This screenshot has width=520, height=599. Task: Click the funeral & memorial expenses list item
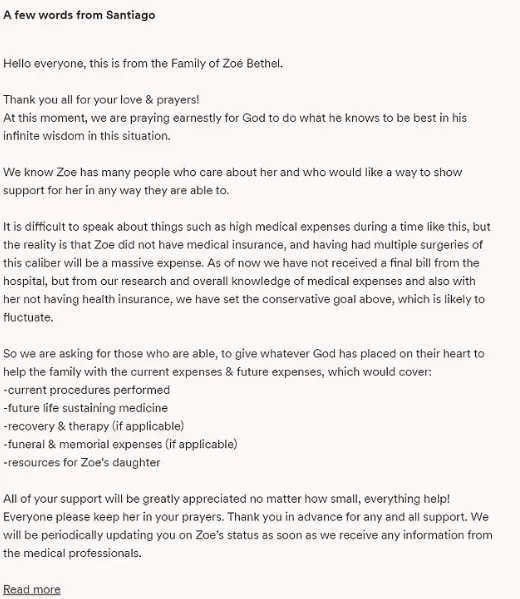pos(120,444)
